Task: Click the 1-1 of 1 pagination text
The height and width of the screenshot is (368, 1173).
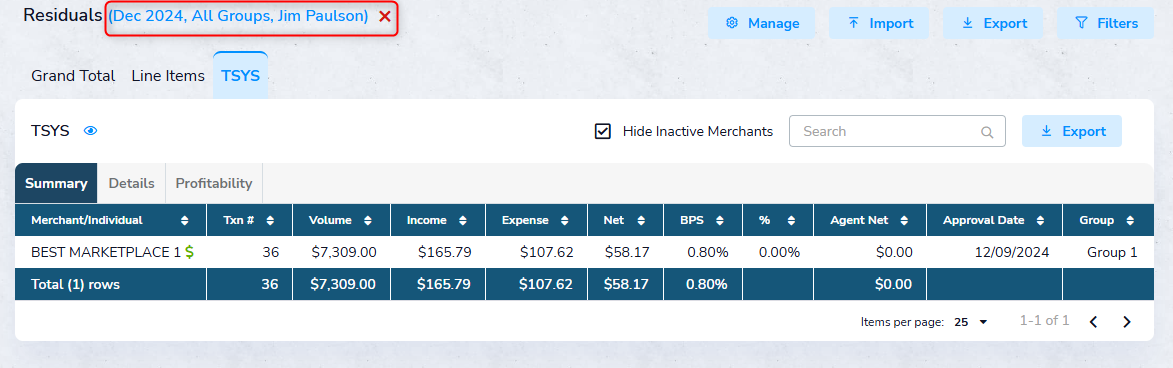Action: coord(1044,321)
